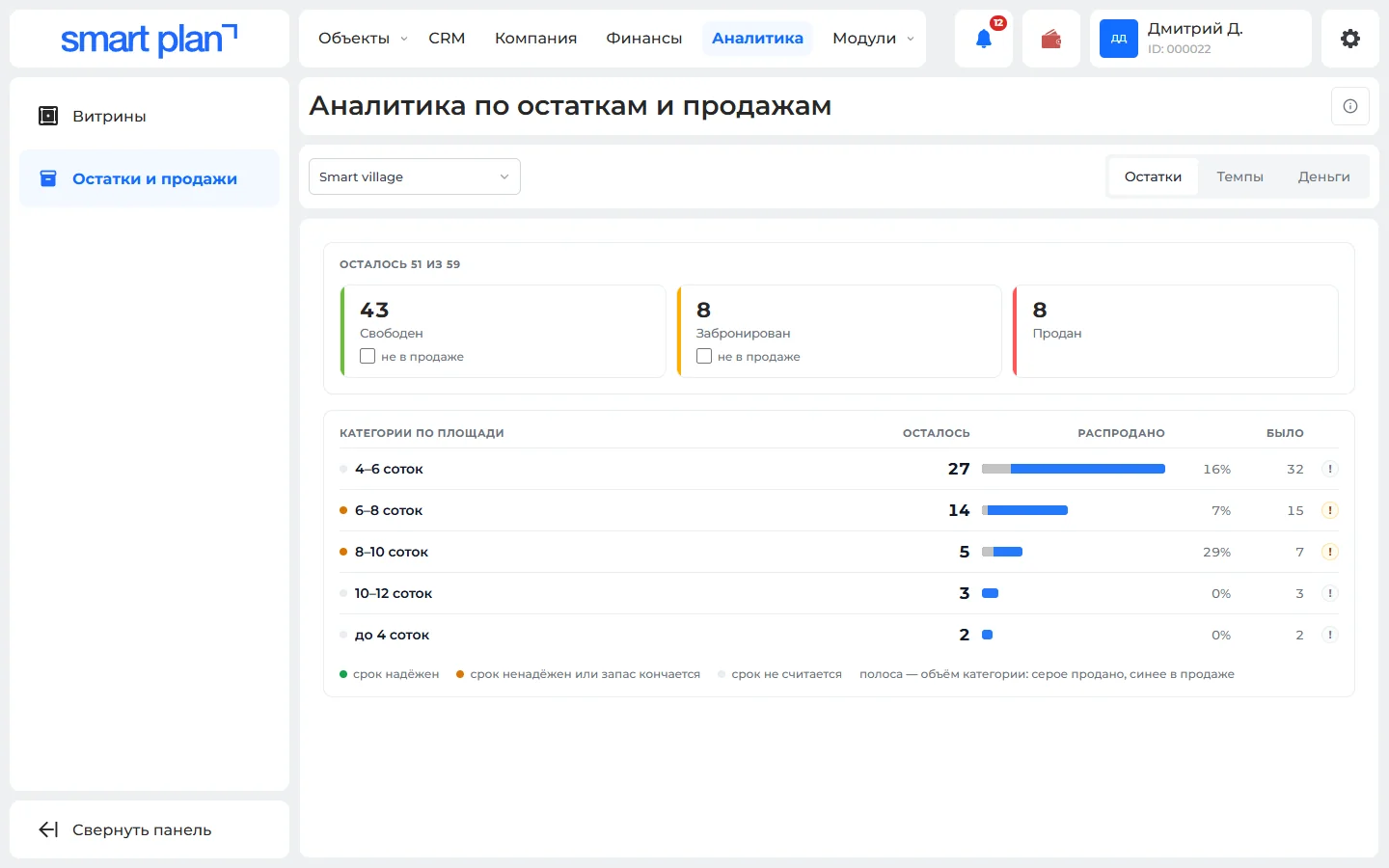Toggle 'не в продаже' under Свободен
The height and width of the screenshot is (868, 1389).
[368, 356]
